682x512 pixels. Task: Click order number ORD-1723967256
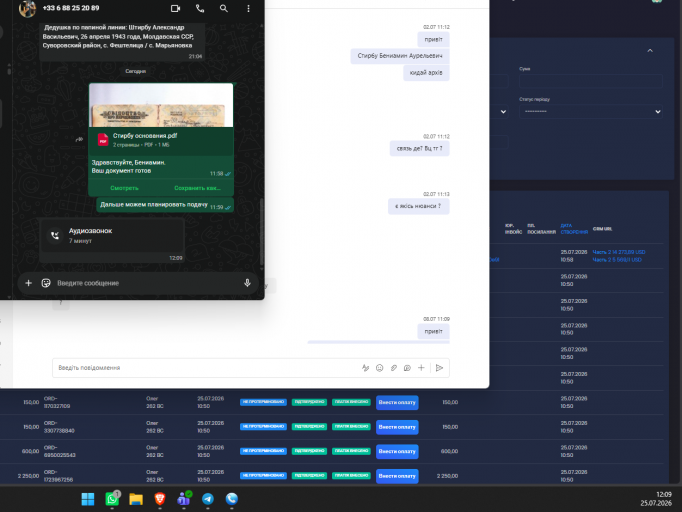[x=58, y=476]
